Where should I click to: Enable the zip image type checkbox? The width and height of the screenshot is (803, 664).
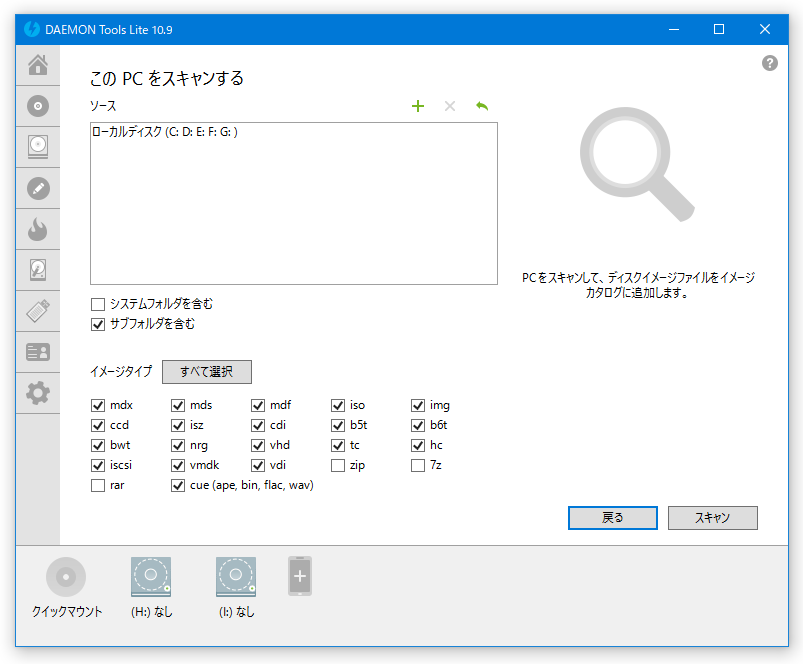pos(338,465)
